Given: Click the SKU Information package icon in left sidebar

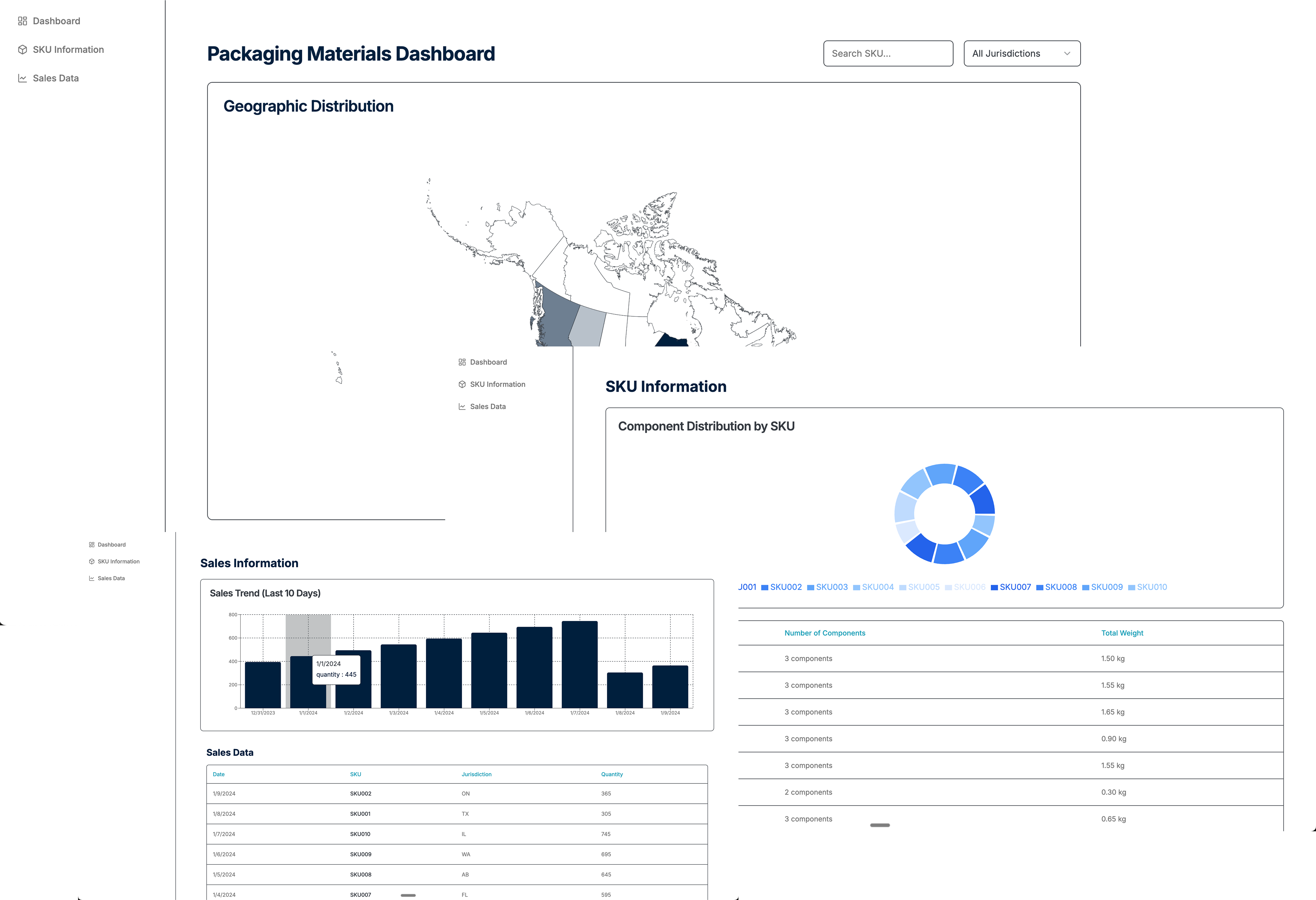Looking at the screenshot, I should (22, 49).
